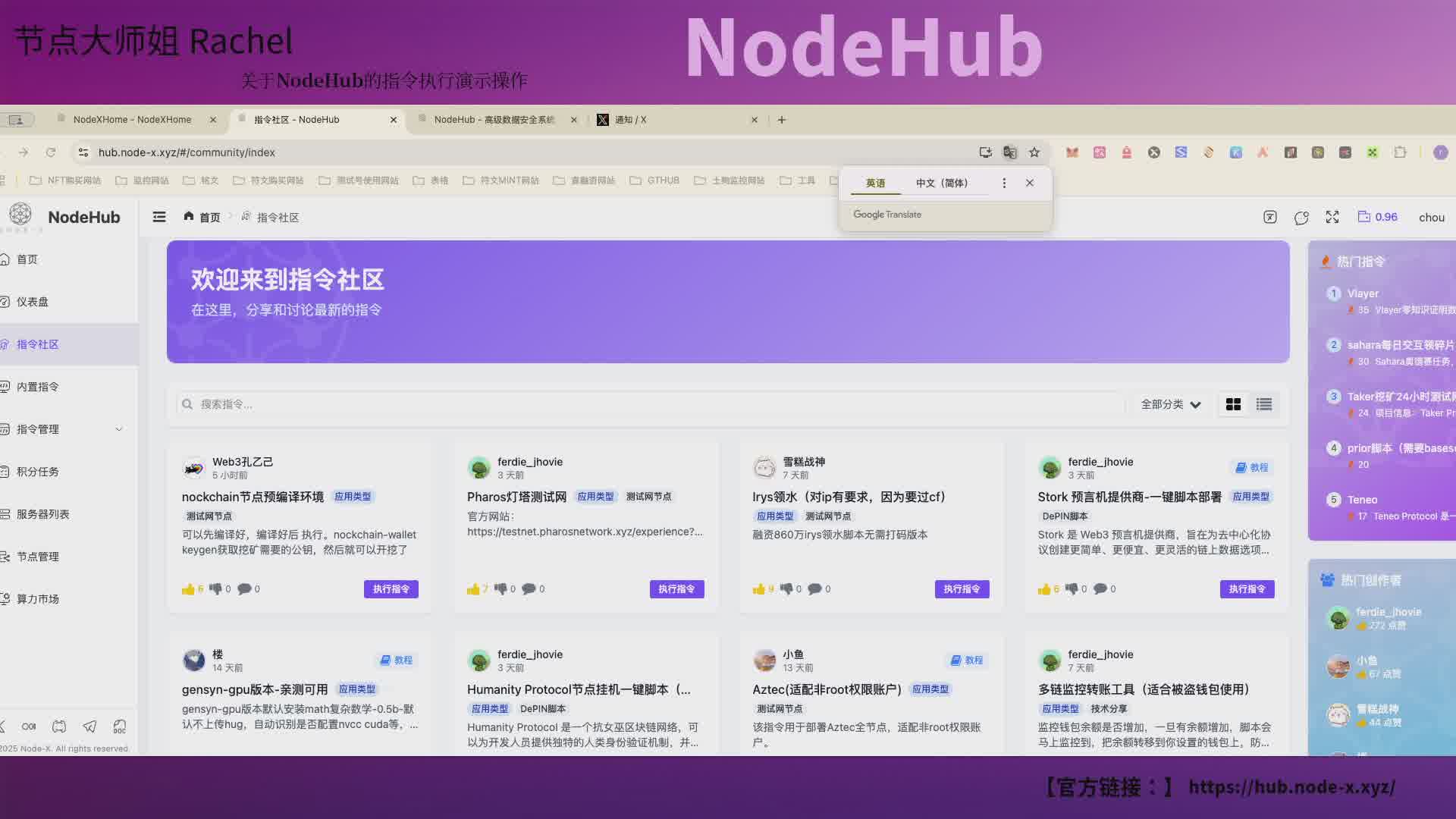The width and height of the screenshot is (1456, 819).
Task: Open 服务器列表 in sidebar
Action: (x=43, y=514)
